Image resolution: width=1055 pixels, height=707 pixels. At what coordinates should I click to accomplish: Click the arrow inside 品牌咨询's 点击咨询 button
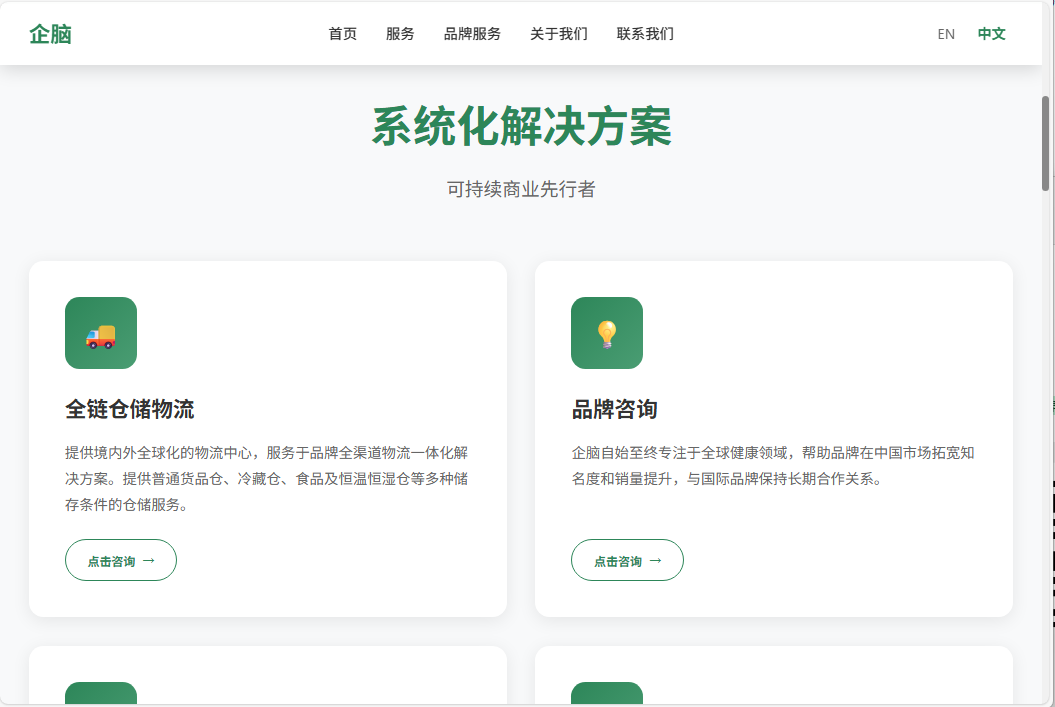(x=656, y=561)
